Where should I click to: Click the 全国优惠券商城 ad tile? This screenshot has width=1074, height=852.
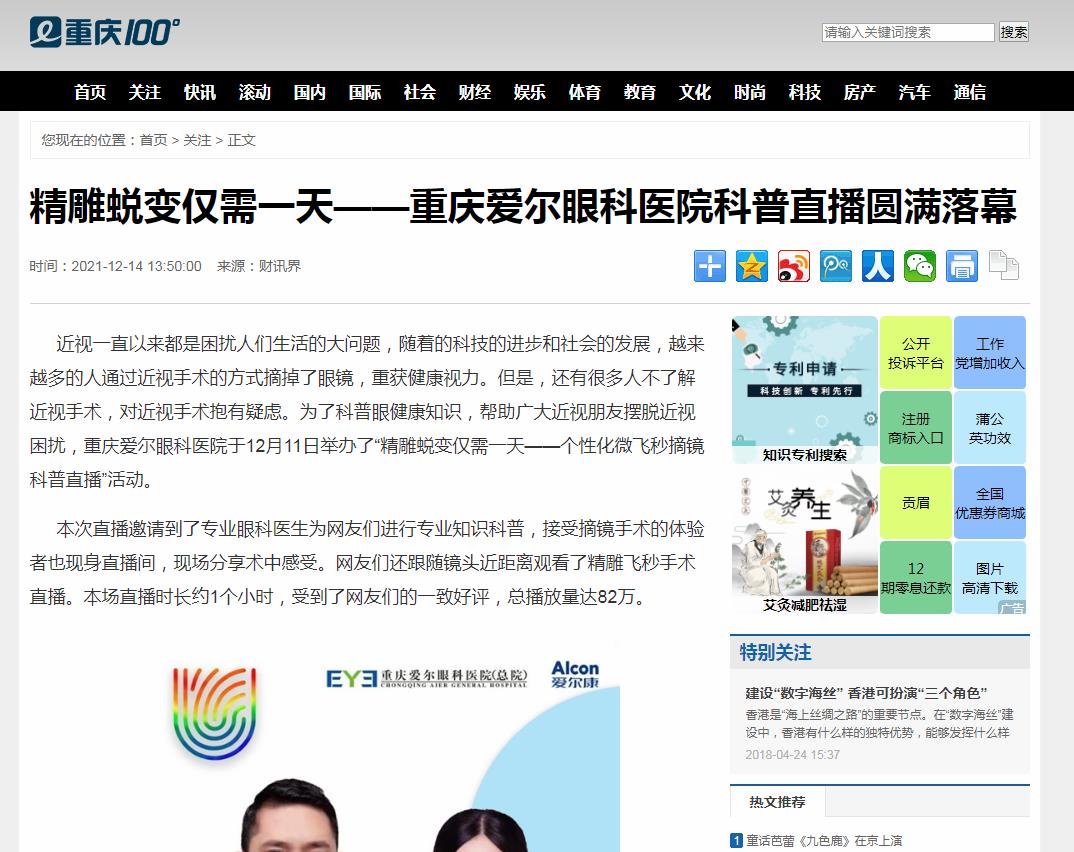tap(990, 503)
